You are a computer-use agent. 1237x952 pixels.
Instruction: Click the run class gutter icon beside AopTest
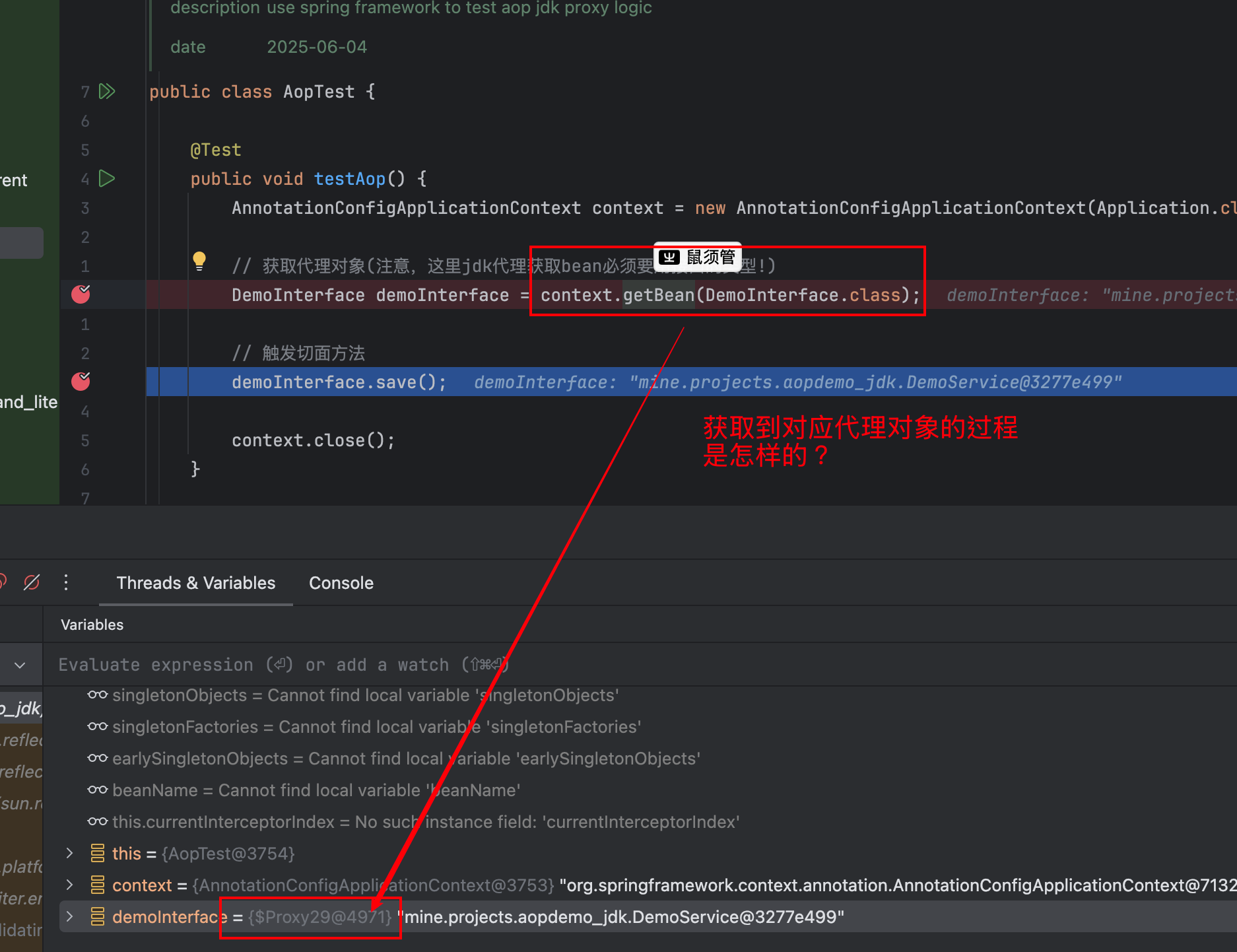107,91
